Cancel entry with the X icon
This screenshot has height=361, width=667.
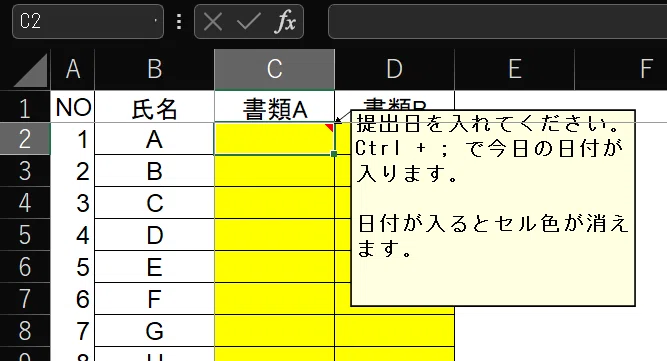click(213, 21)
